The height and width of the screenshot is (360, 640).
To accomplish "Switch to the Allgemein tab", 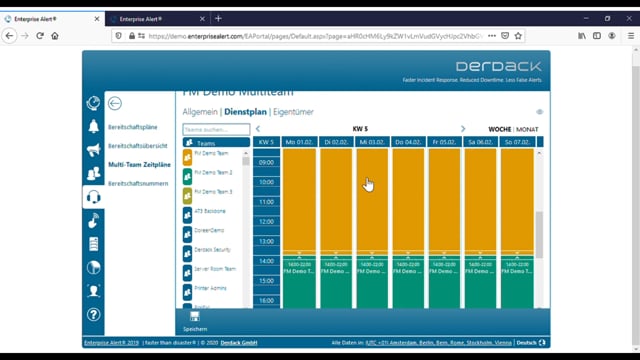I will tap(200, 112).
